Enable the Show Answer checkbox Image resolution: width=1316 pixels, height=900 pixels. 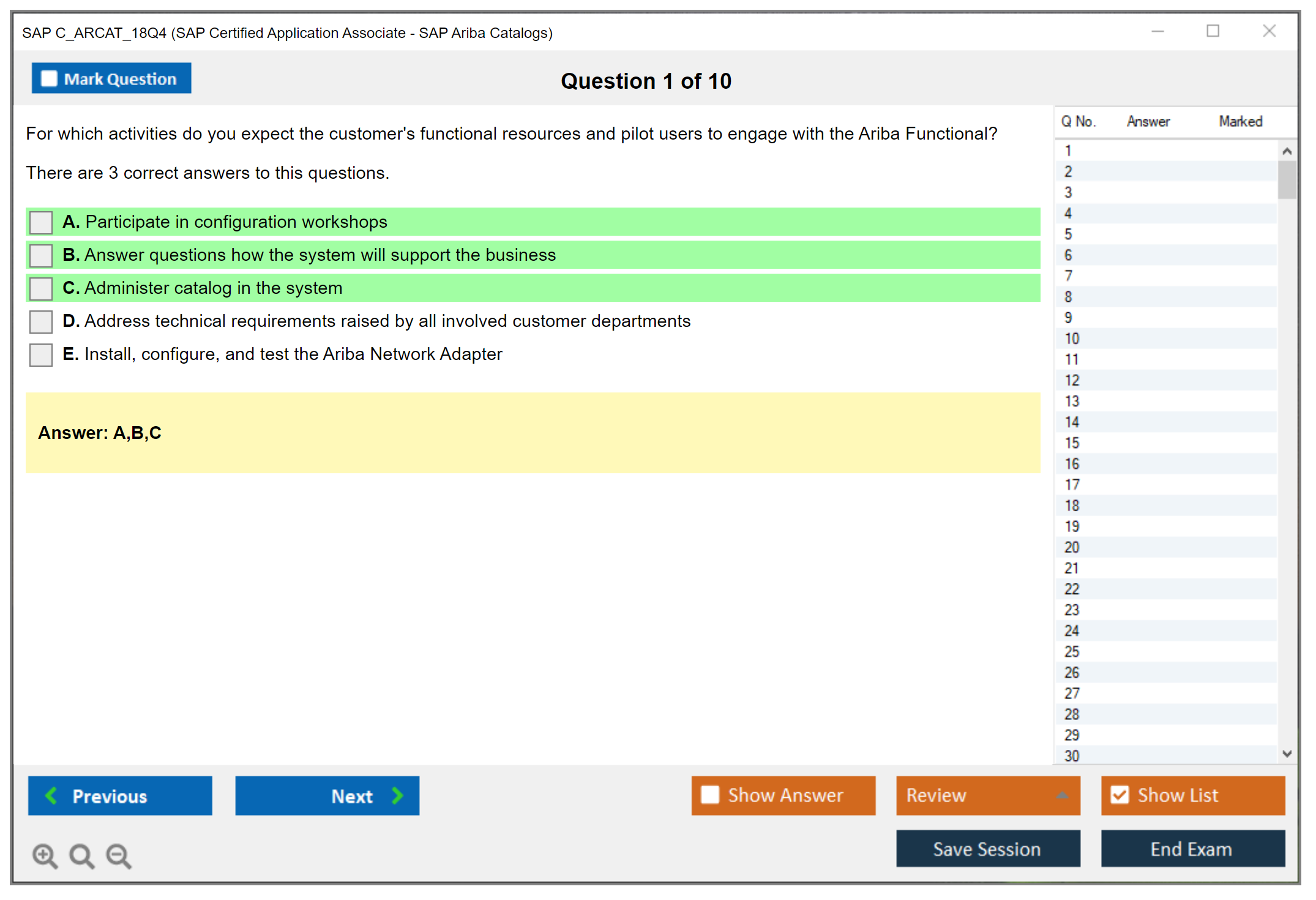pyautogui.click(x=710, y=795)
